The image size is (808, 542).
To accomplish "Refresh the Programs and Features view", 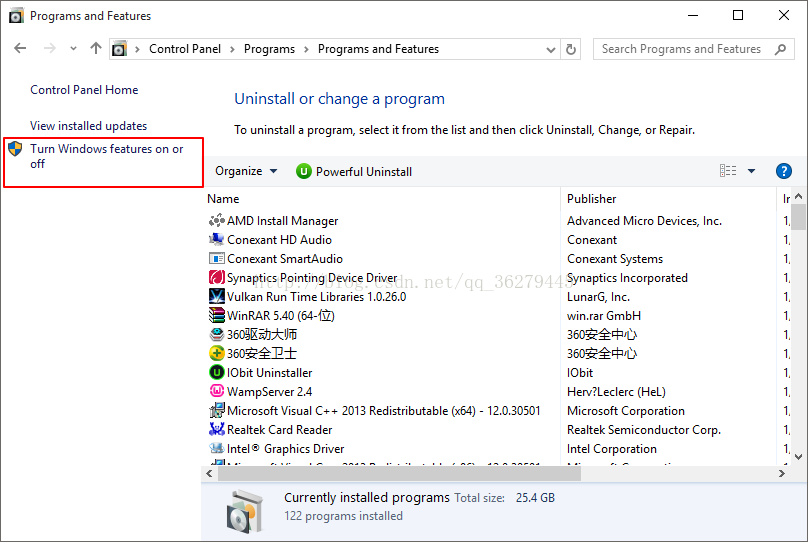I will 570,49.
